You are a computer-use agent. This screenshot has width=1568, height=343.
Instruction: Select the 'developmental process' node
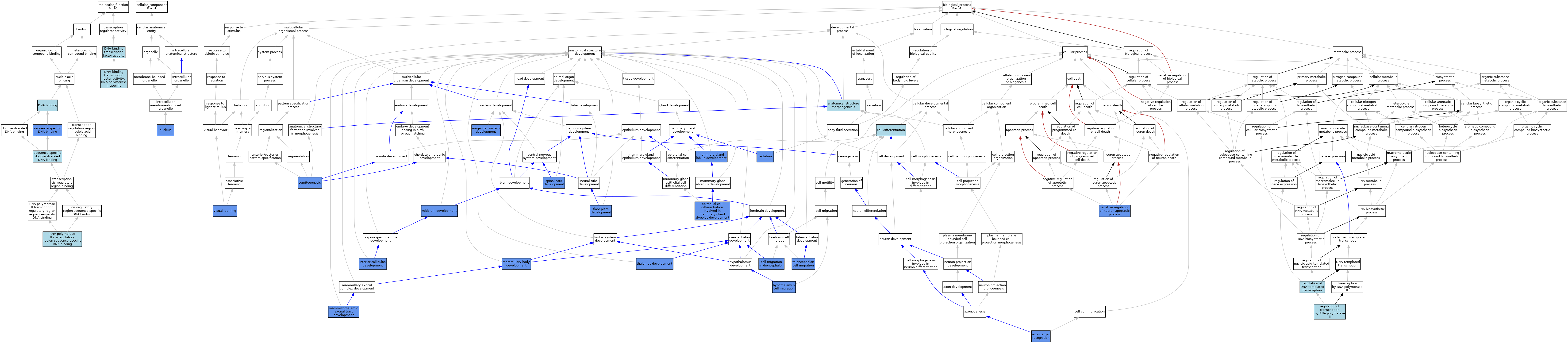coord(842,29)
